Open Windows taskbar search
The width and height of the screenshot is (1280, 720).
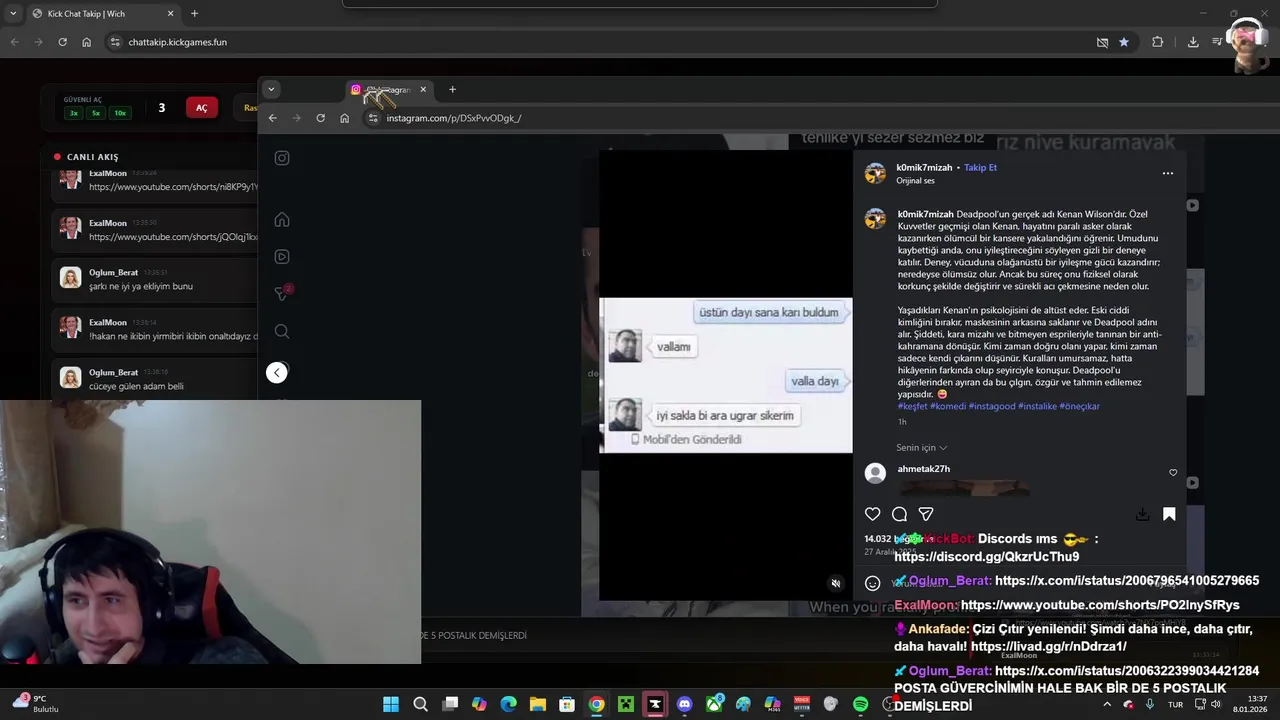(420, 704)
